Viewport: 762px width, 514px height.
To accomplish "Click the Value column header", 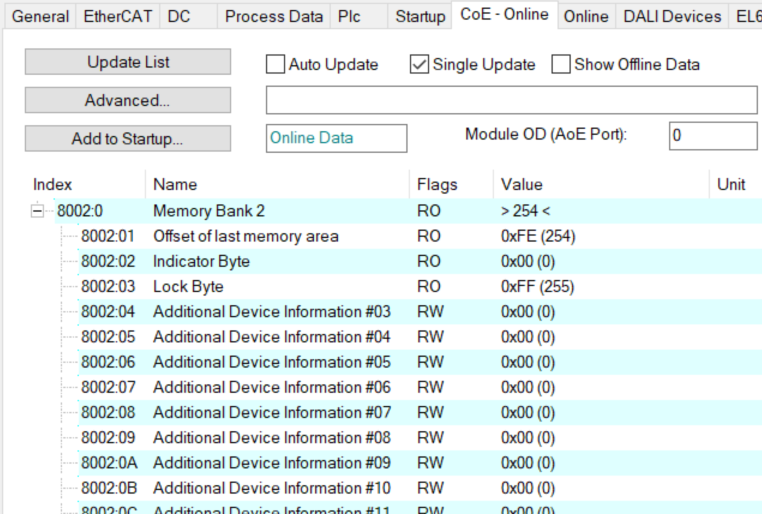I will [521, 184].
